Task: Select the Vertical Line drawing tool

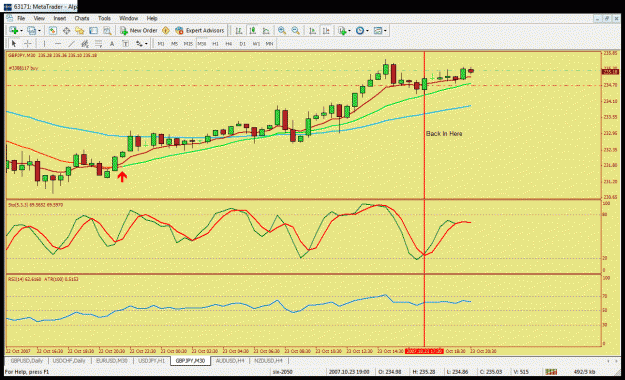Action: tap(44, 43)
